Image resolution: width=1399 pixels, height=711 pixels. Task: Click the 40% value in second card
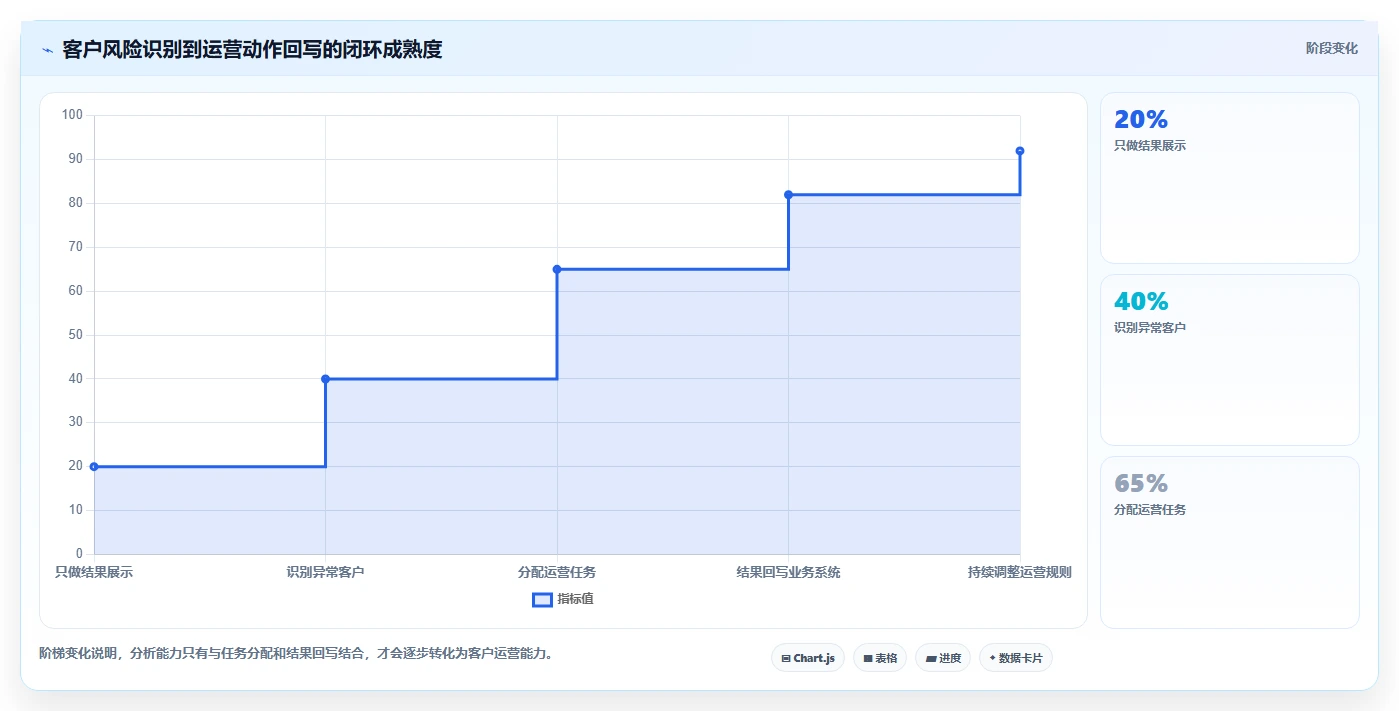1141,302
